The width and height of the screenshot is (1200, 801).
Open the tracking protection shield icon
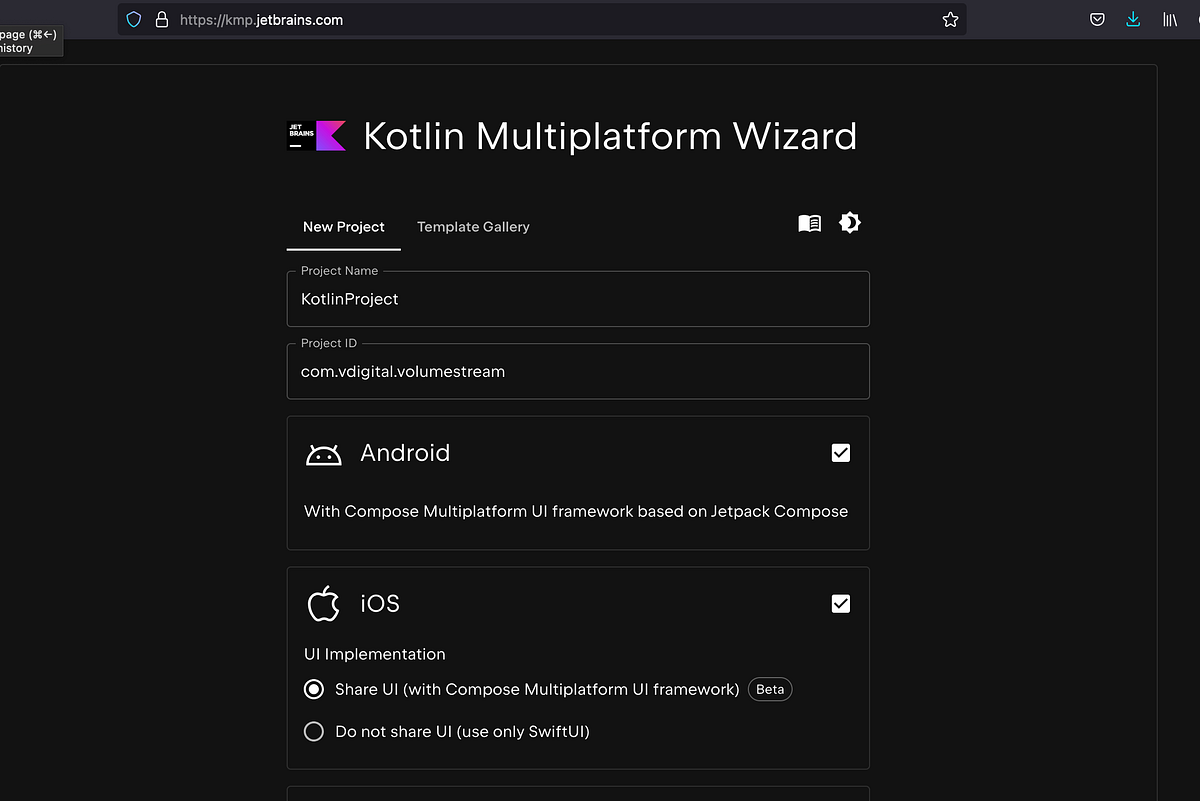pos(133,19)
